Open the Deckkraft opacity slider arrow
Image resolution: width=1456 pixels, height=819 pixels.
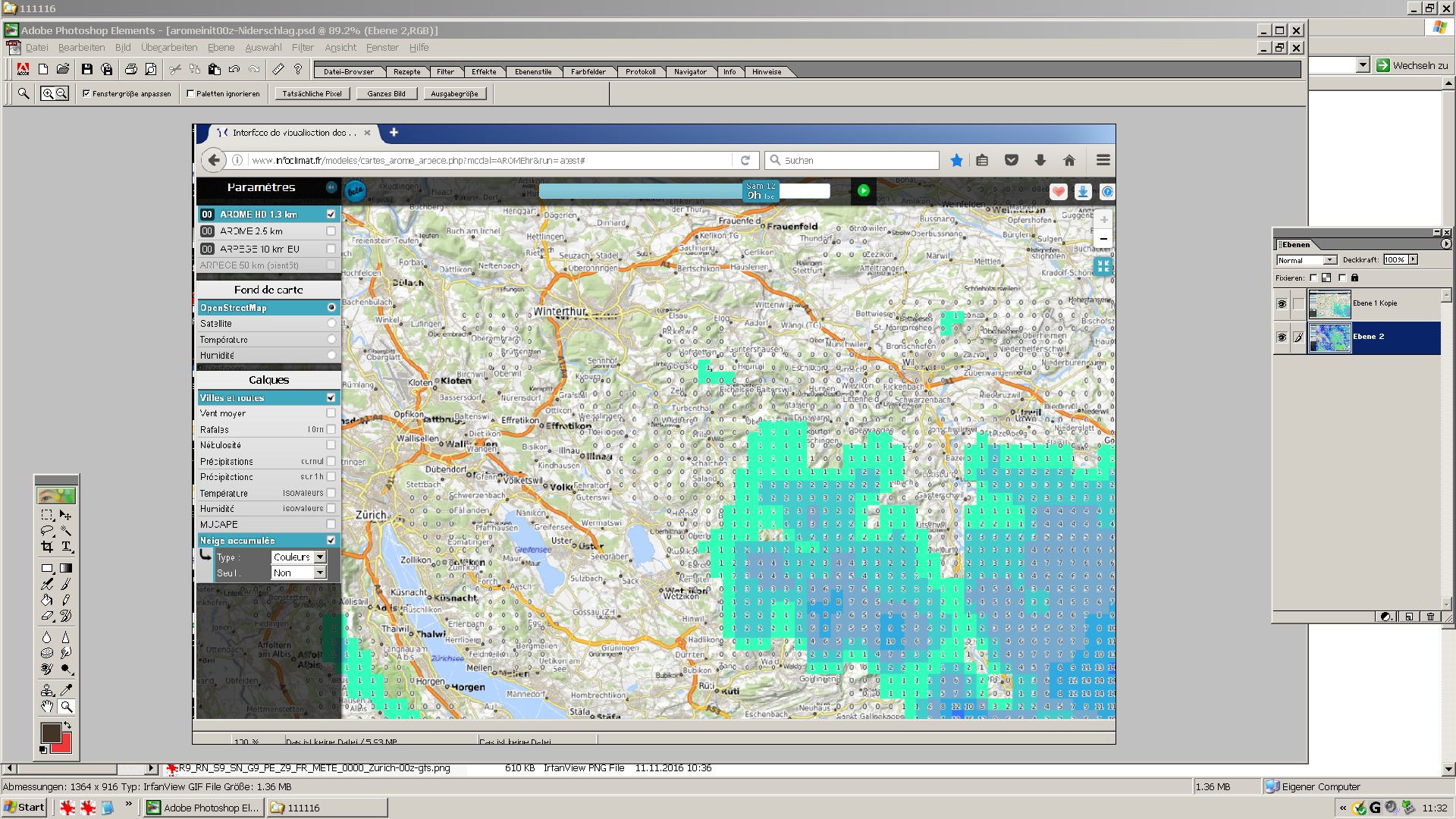(1413, 259)
